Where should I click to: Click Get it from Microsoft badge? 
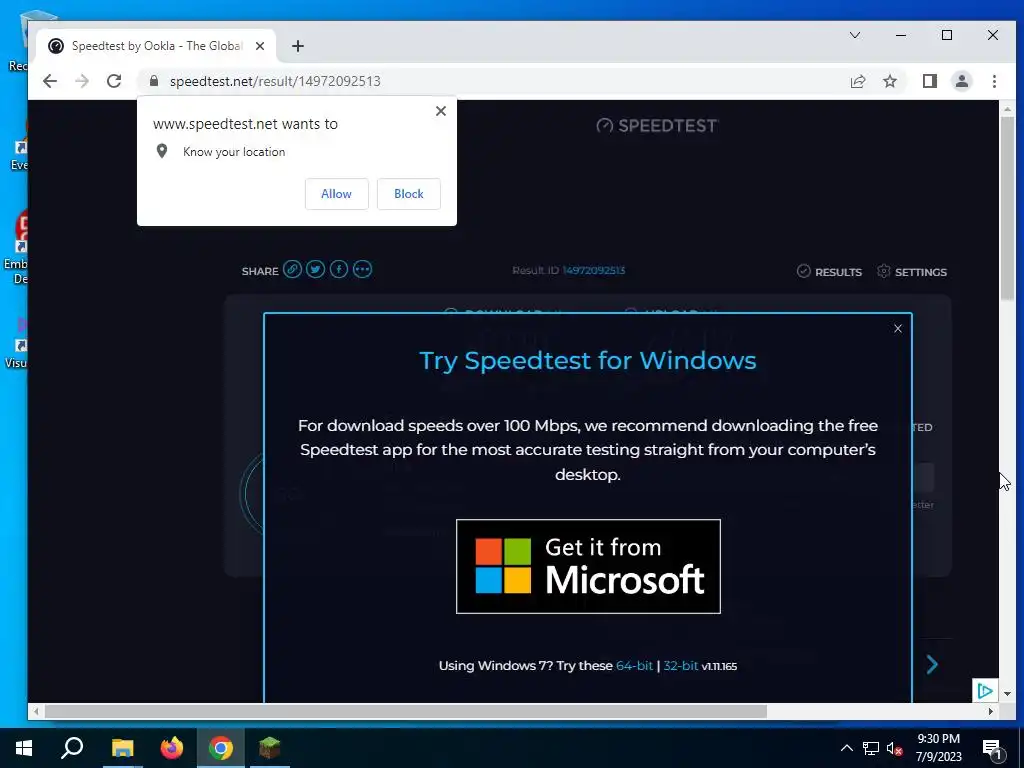point(588,566)
